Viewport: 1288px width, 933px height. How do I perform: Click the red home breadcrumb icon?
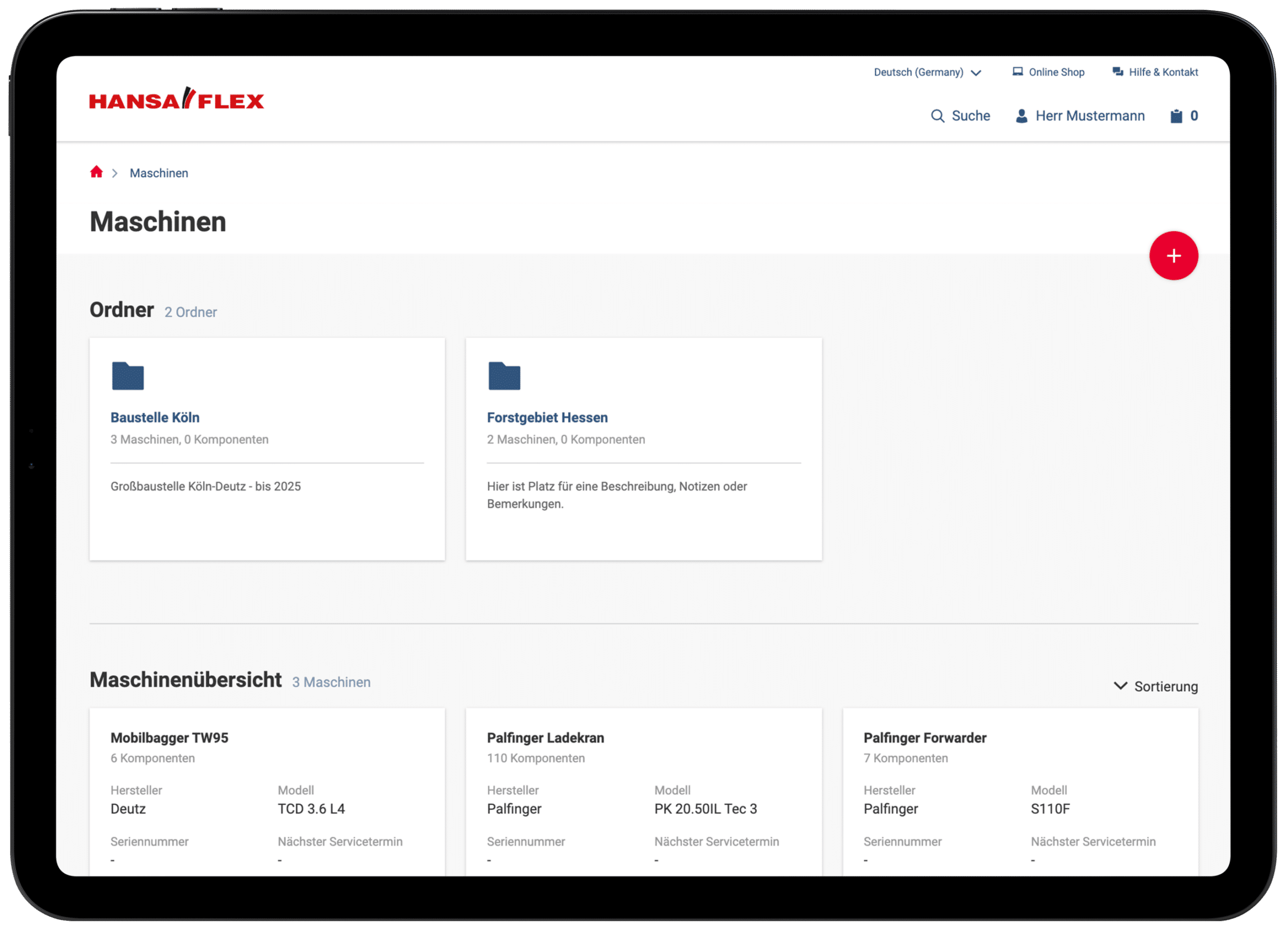[96, 172]
